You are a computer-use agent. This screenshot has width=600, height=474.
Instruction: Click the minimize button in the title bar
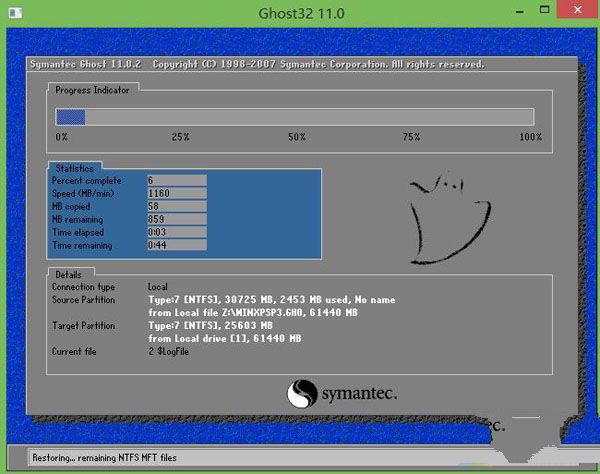pyautogui.click(x=517, y=10)
